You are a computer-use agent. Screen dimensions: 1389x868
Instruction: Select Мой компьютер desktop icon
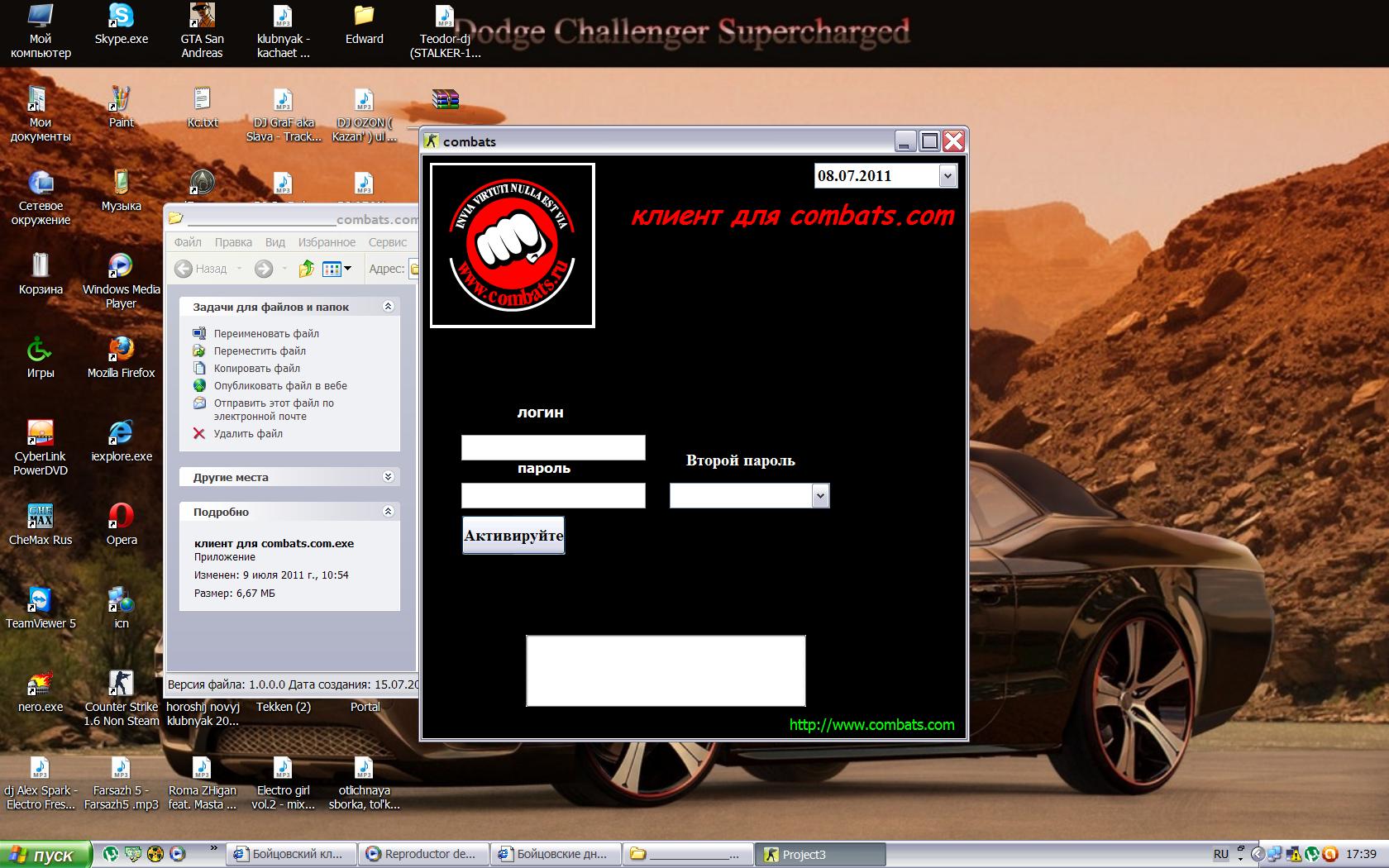tap(41, 31)
